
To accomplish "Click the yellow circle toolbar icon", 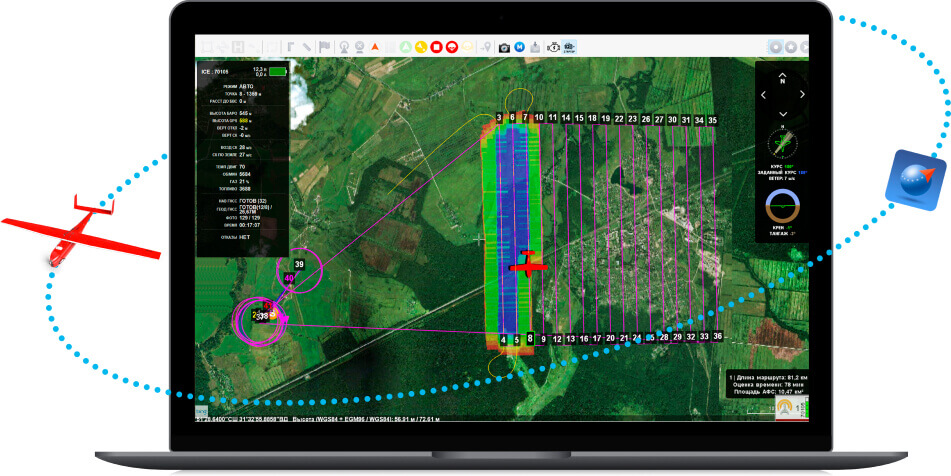I will pos(421,46).
